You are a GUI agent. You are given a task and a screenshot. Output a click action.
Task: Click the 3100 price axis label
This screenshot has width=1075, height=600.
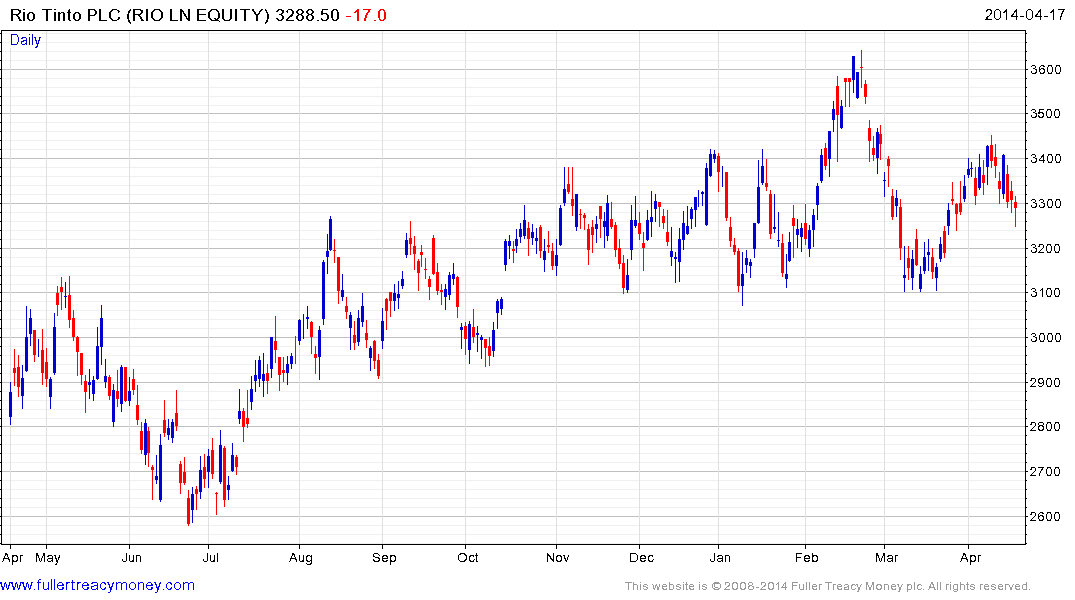tap(1046, 293)
